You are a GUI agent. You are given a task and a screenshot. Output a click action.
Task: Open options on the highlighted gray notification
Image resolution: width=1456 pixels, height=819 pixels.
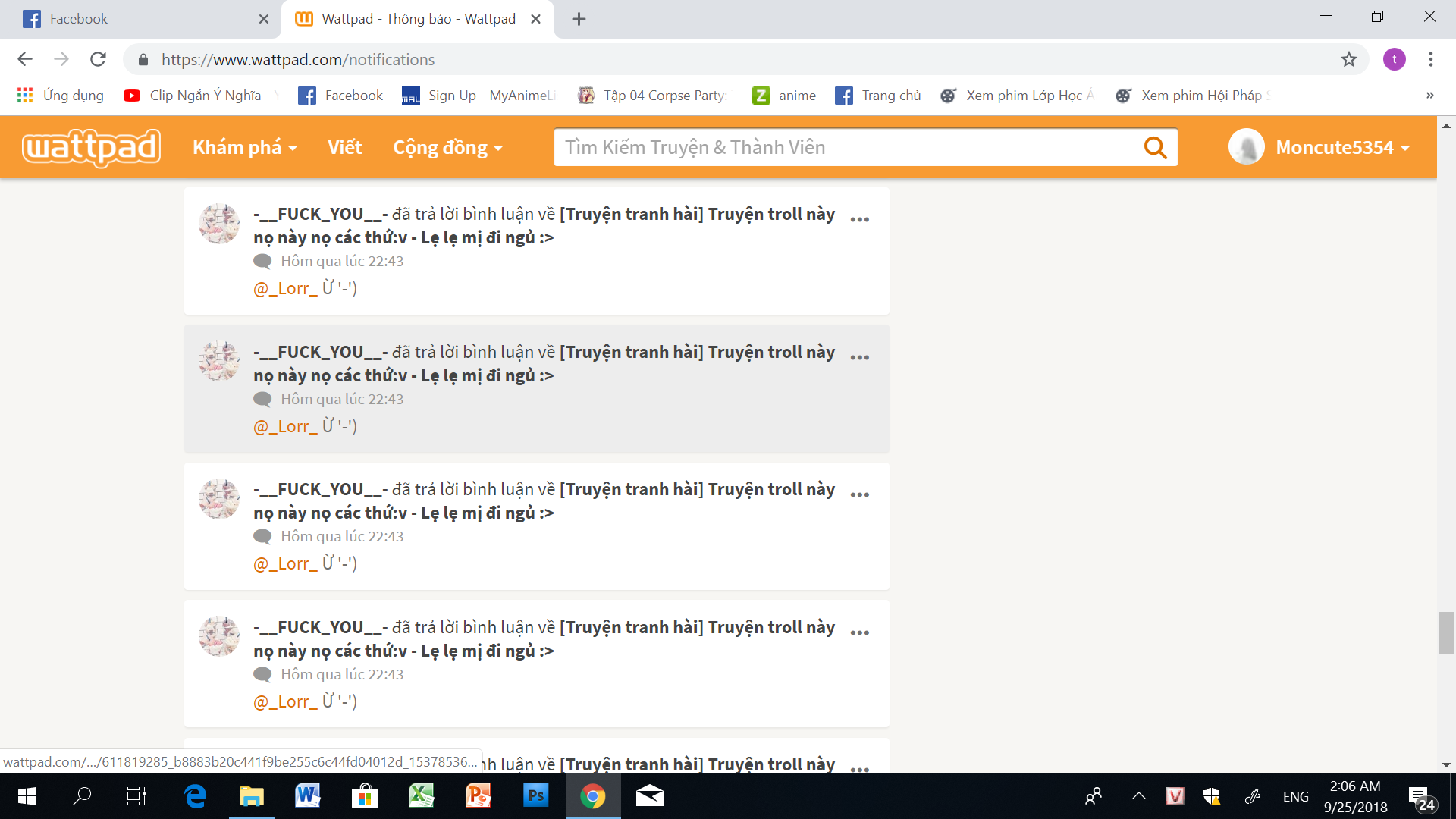(x=859, y=358)
